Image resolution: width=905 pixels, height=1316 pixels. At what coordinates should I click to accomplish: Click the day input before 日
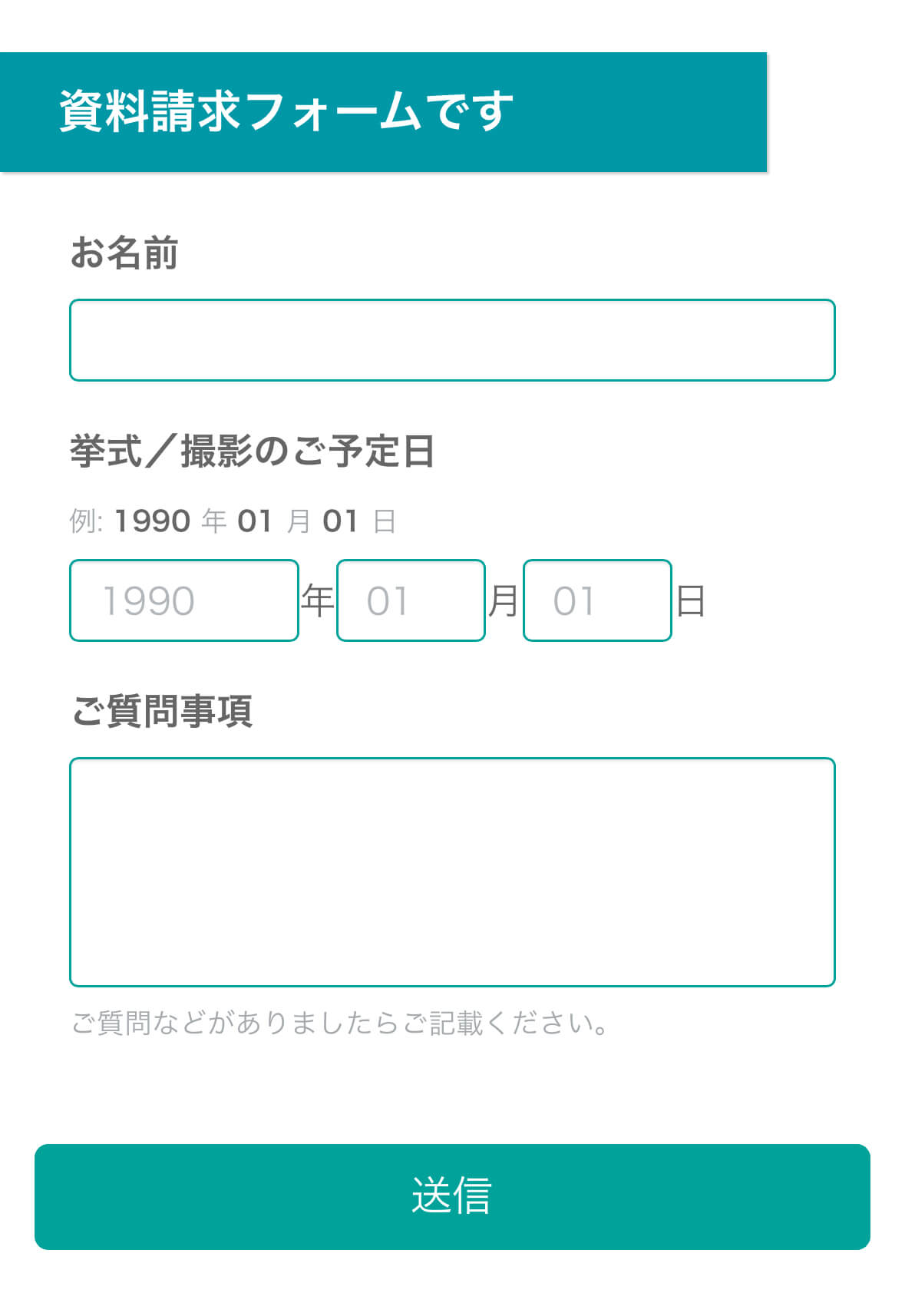pos(597,600)
